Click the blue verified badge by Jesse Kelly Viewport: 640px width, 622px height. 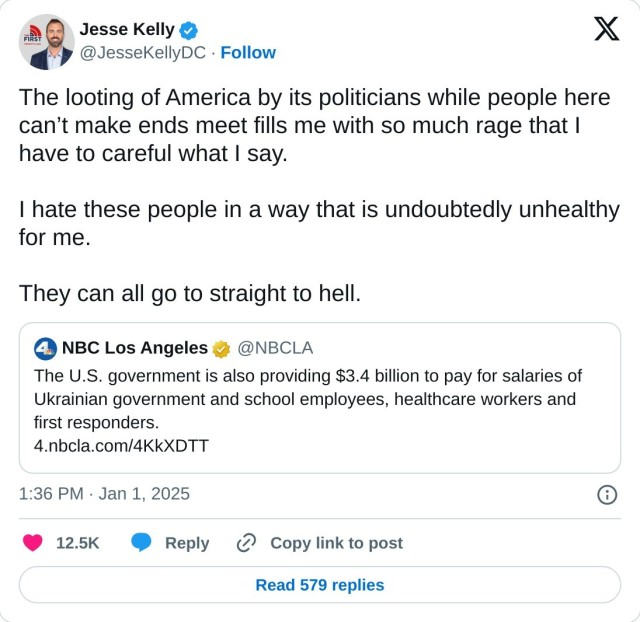click(x=189, y=30)
